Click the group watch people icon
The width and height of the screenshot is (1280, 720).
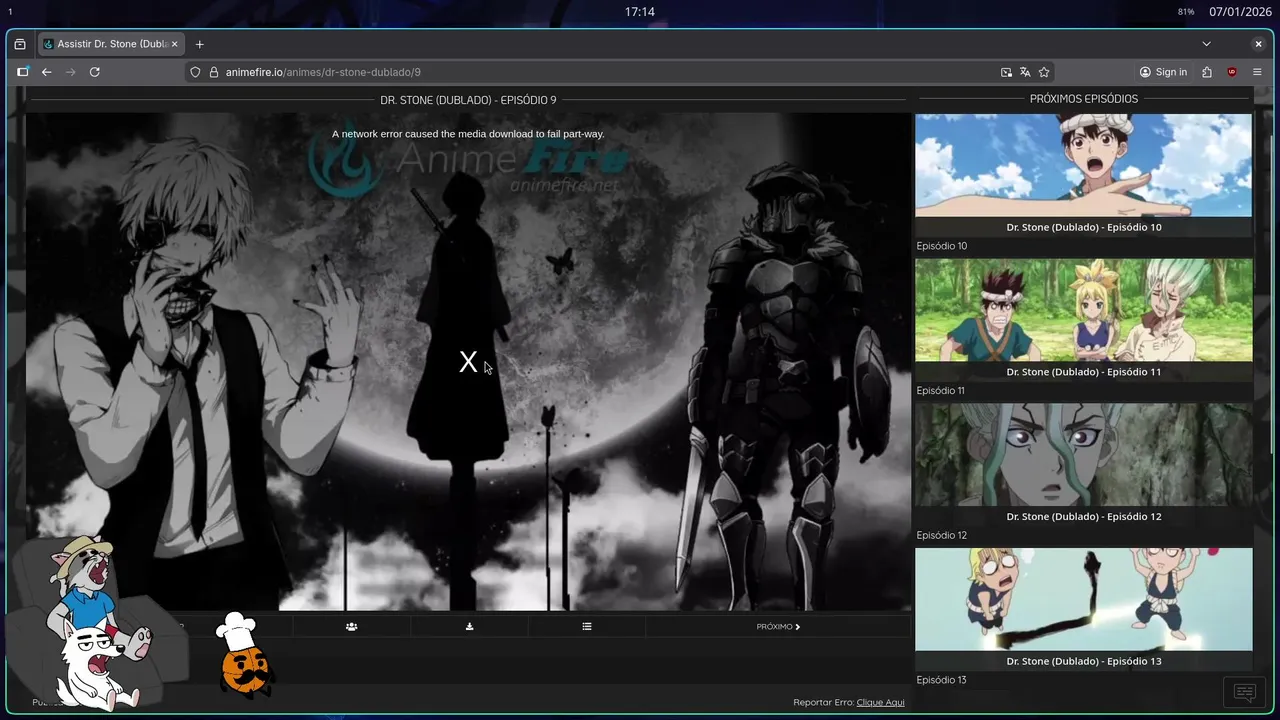(x=351, y=627)
